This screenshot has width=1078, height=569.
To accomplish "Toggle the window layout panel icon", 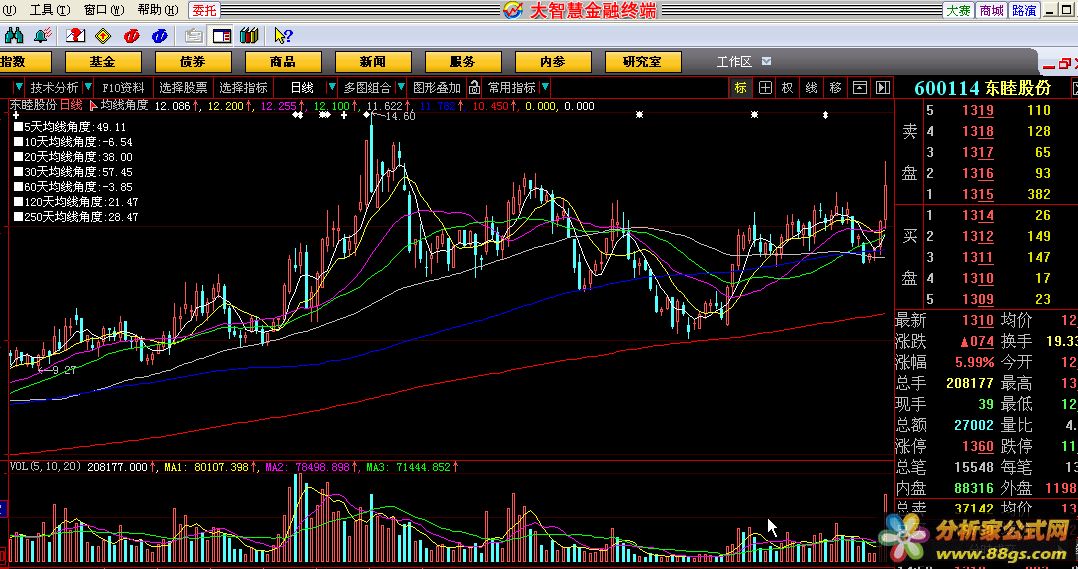I will tap(221, 35).
